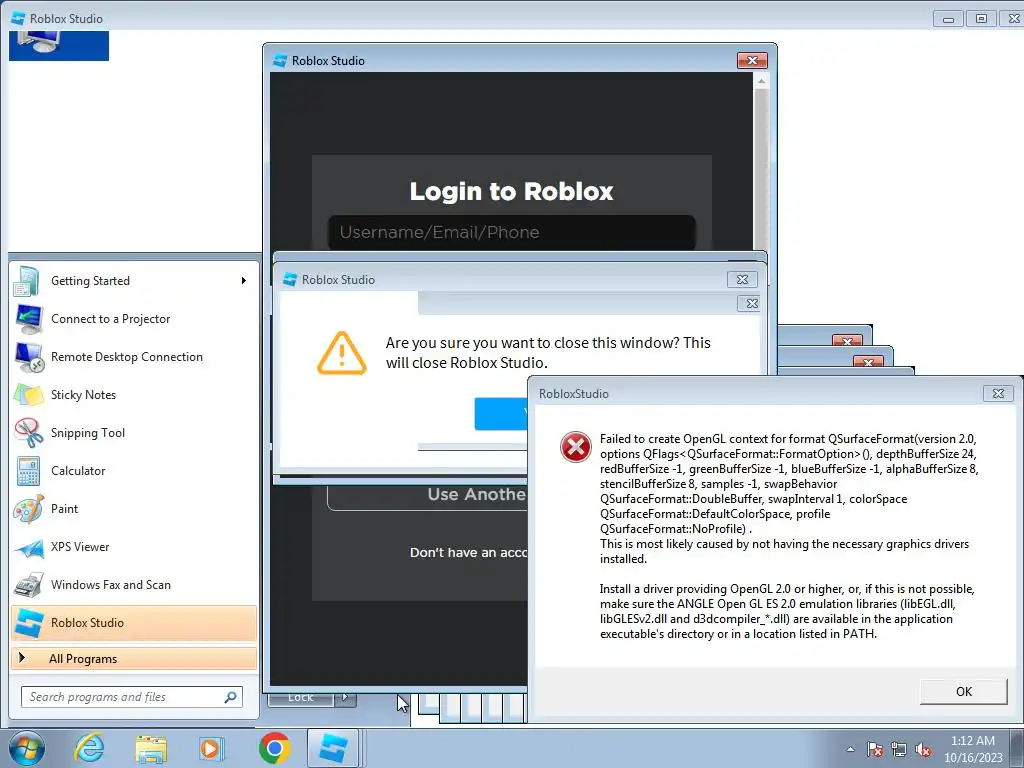Click the blue confirm button in close dialog

pos(501,413)
